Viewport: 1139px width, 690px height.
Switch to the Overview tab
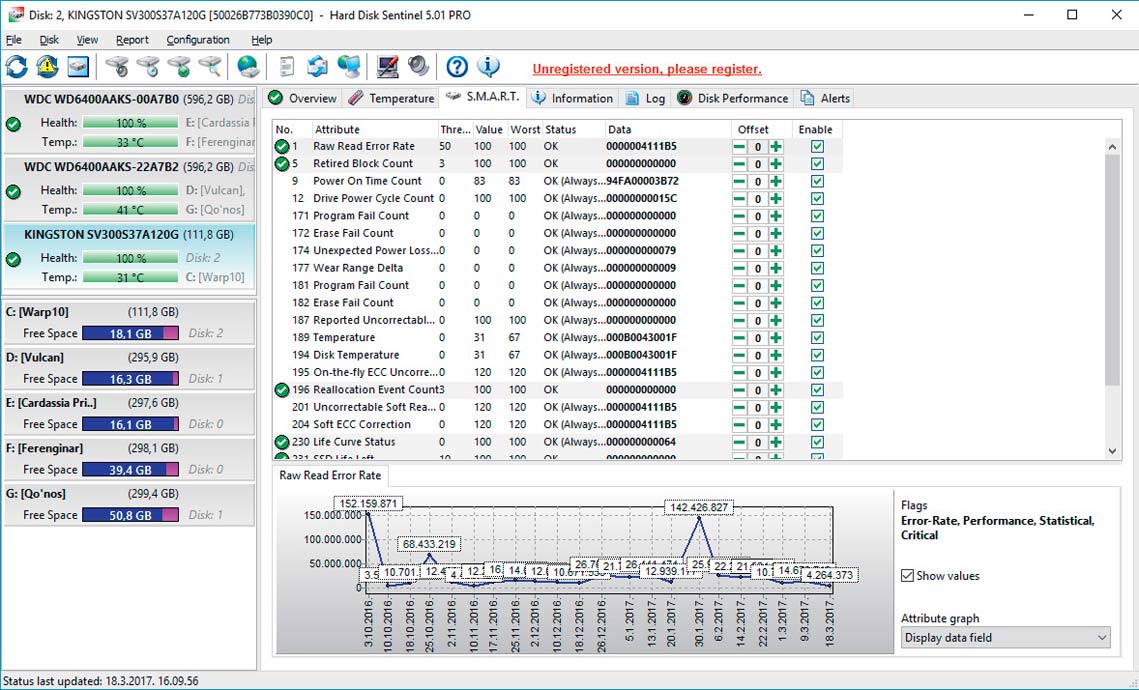point(302,98)
